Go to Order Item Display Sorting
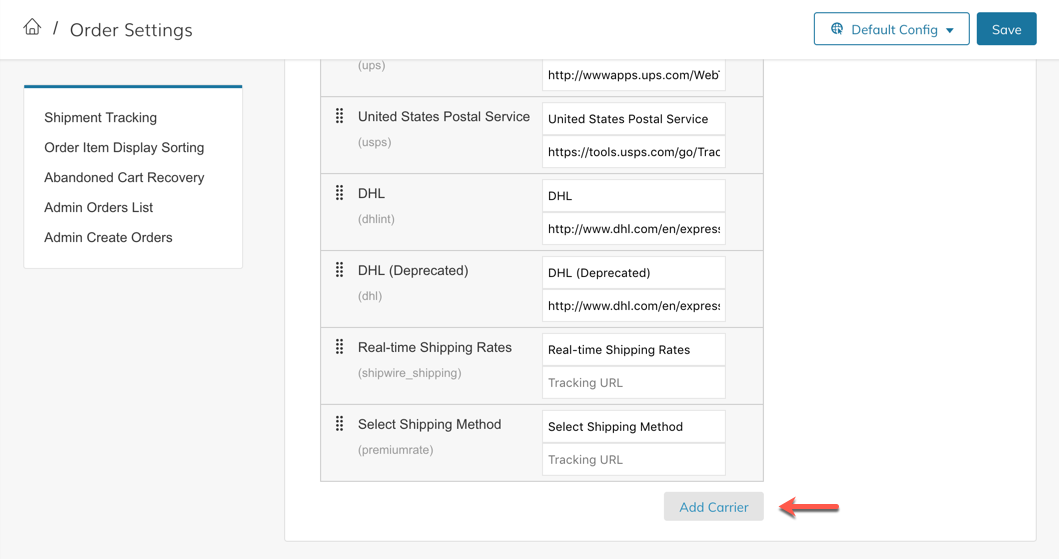Viewport: 1059px width, 559px height. [124, 148]
